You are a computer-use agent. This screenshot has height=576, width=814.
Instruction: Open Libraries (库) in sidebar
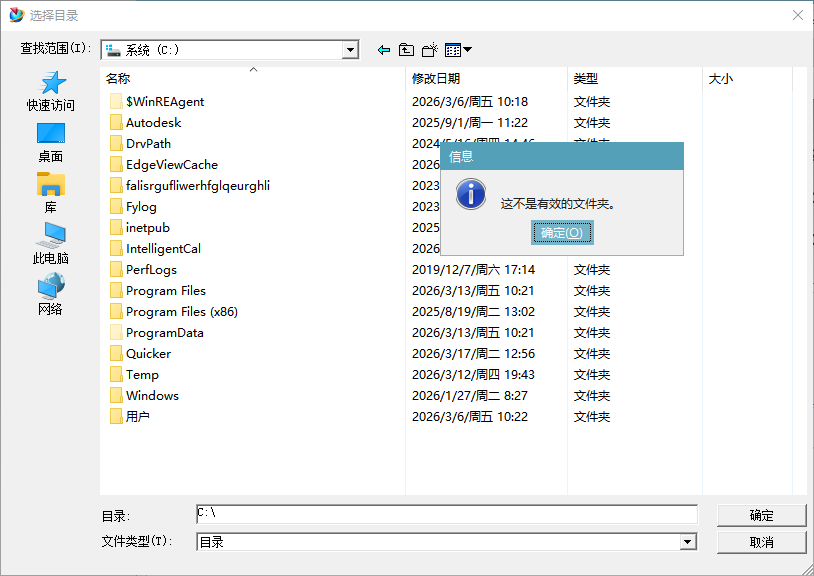coord(50,193)
